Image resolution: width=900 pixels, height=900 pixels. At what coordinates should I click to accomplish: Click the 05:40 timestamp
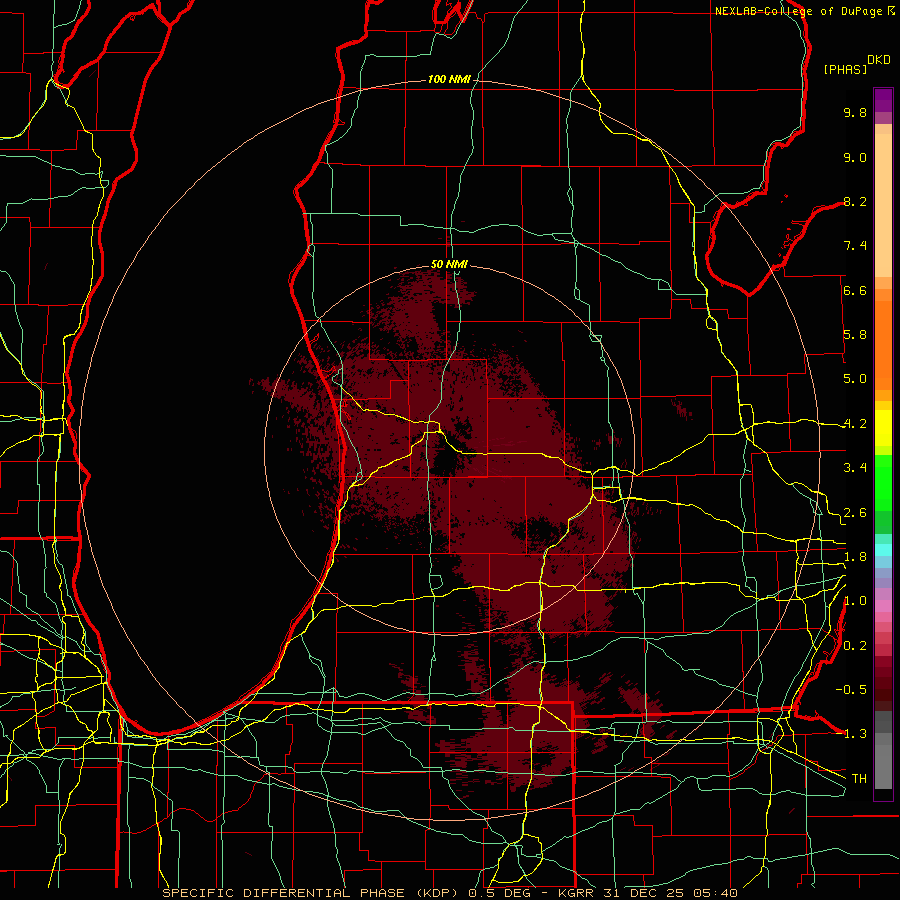tap(714, 893)
